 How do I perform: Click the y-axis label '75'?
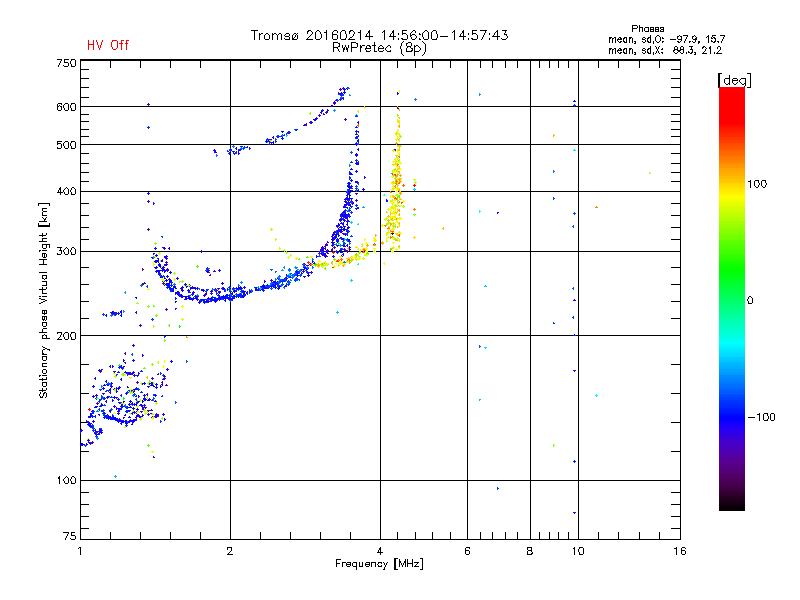[70, 536]
